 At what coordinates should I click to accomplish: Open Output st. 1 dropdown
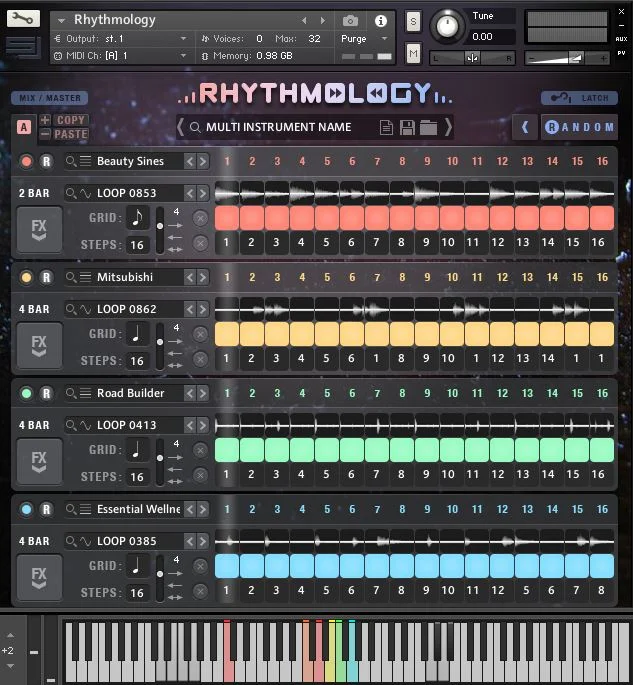[183, 39]
